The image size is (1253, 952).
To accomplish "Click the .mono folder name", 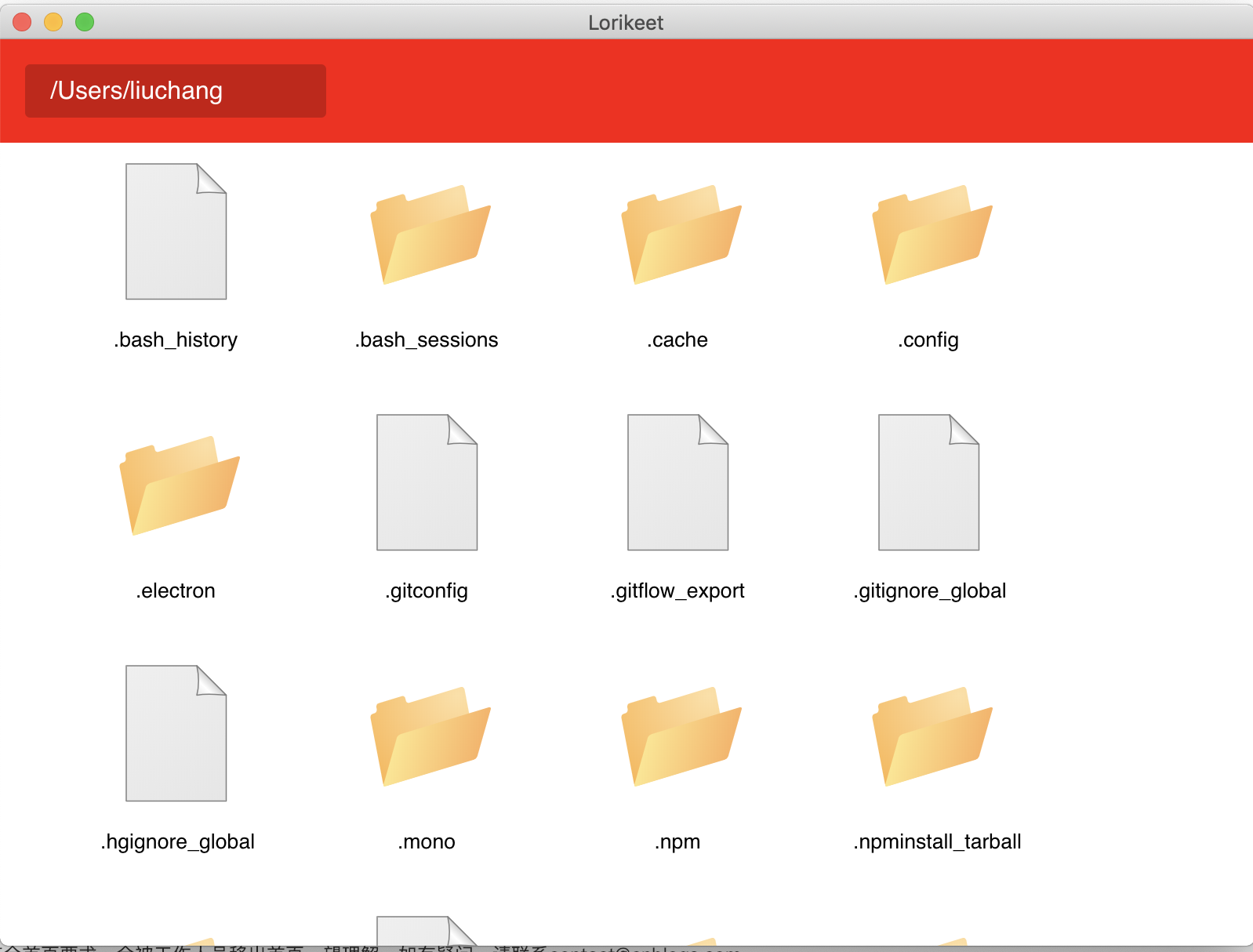I will (427, 841).
